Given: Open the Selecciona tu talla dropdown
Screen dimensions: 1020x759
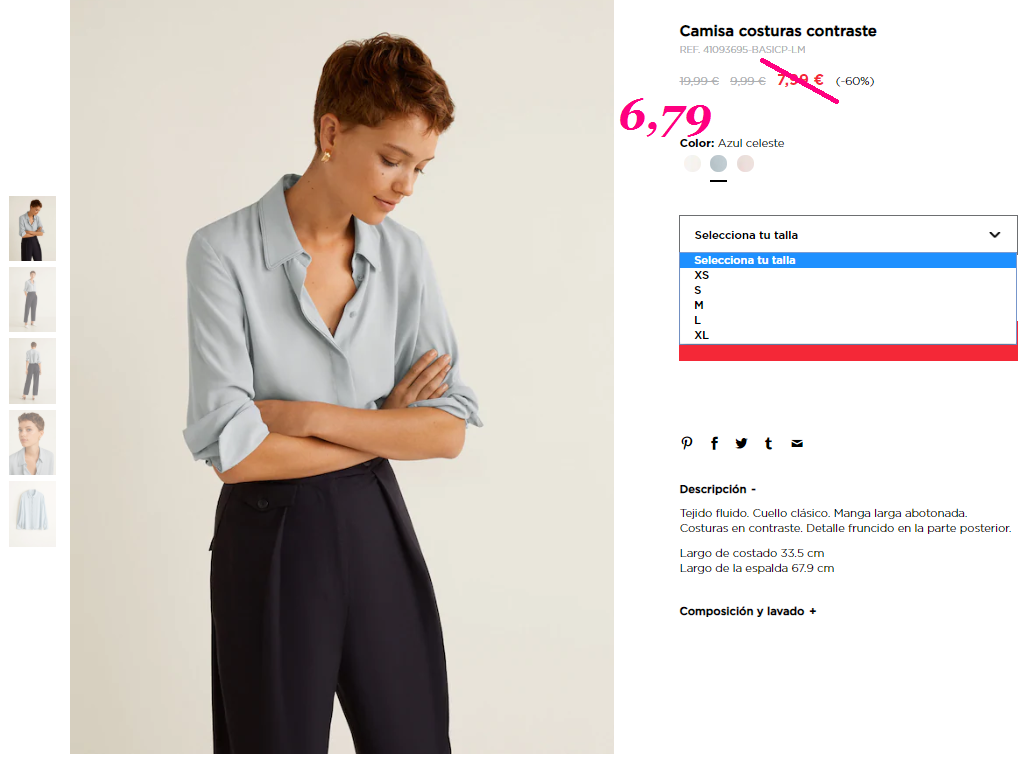Looking at the screenshot, I should 848,234.
